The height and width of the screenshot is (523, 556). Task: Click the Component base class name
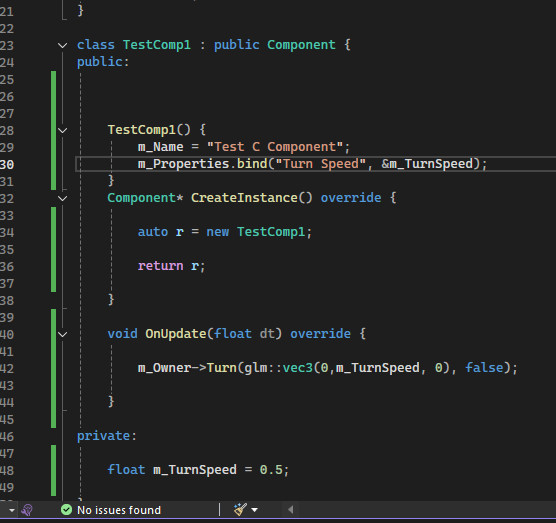point(301,45)
